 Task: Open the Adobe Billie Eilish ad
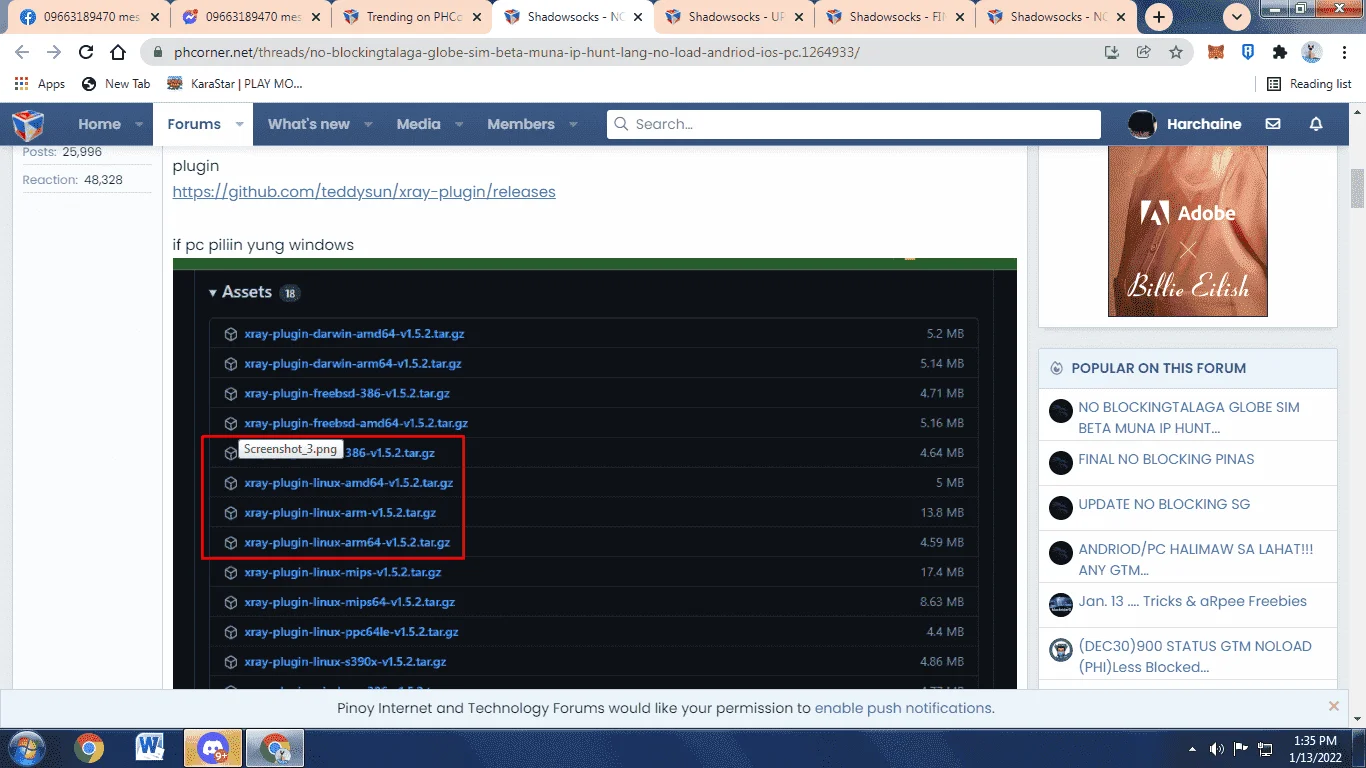[1187, 231]
